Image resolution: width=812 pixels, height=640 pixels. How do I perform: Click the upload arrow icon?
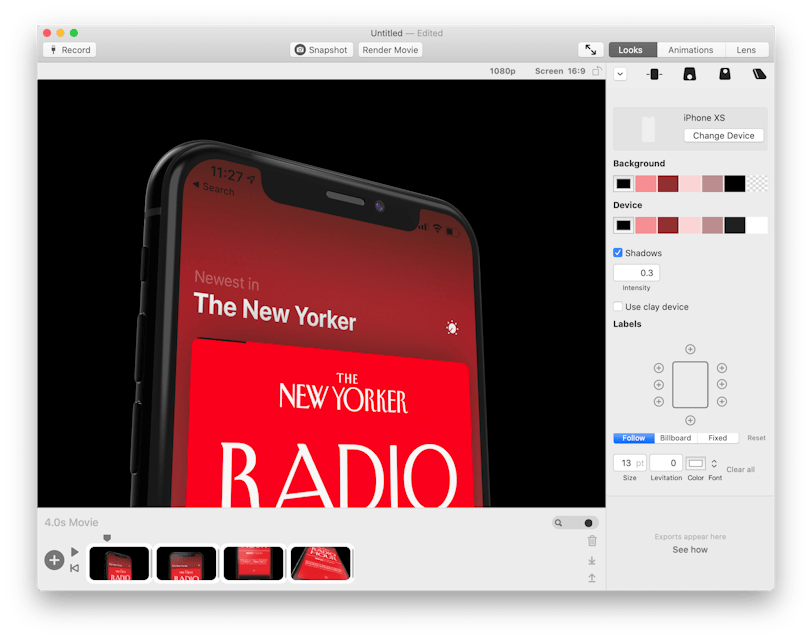coord(592,578)
